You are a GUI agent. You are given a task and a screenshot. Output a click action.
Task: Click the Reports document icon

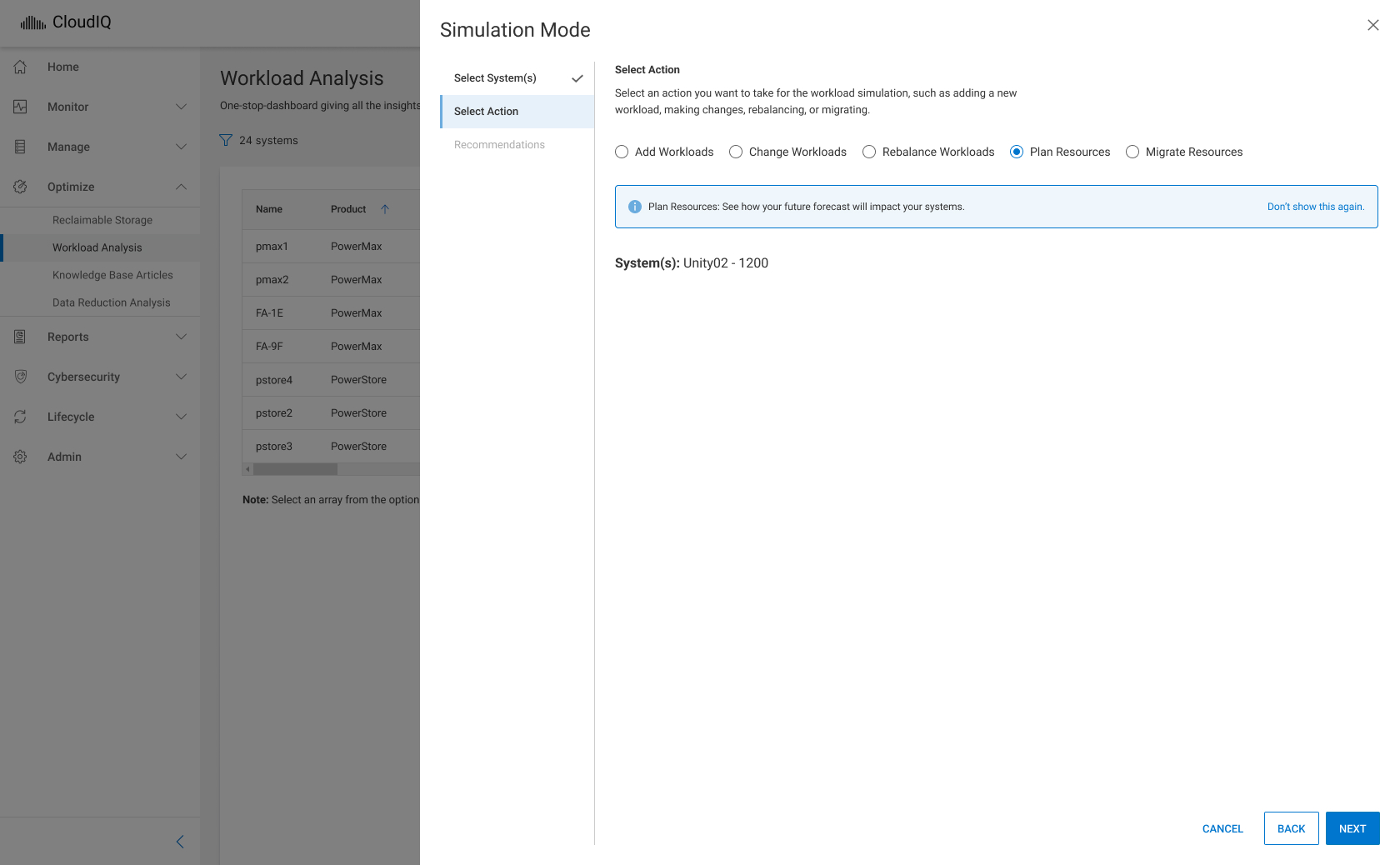coord(20,337)
